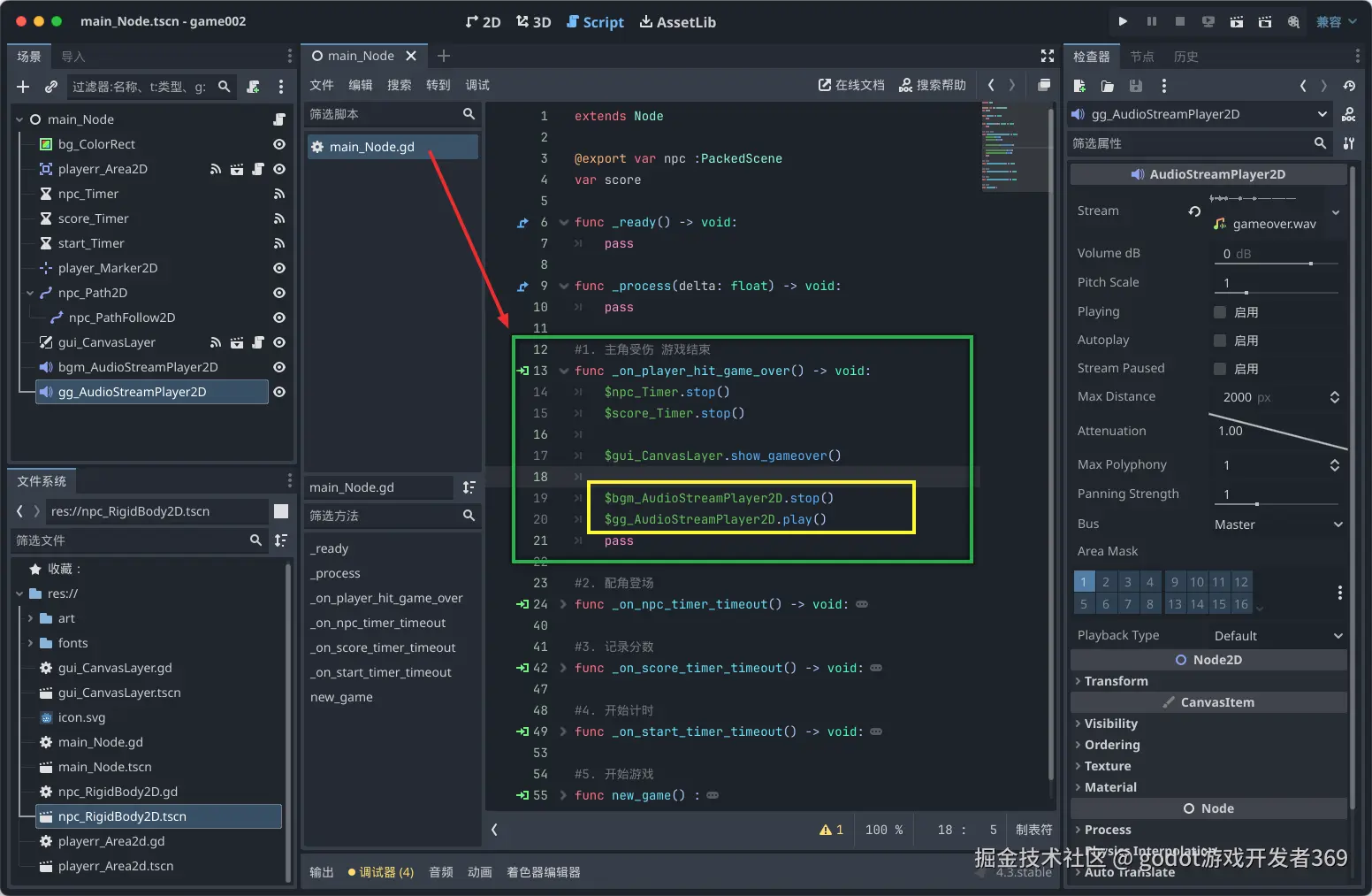
Task: Enable the Playing checkbox
Action: pos(1220,312)
